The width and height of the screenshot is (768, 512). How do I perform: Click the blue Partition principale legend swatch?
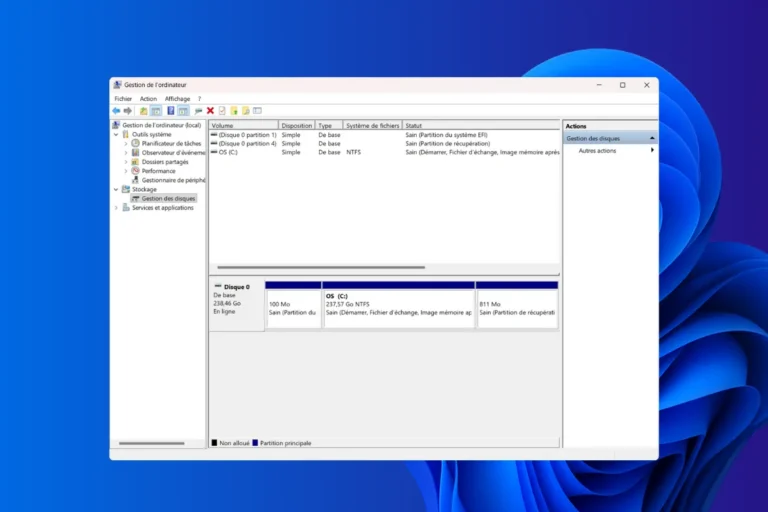coord(255,443)
